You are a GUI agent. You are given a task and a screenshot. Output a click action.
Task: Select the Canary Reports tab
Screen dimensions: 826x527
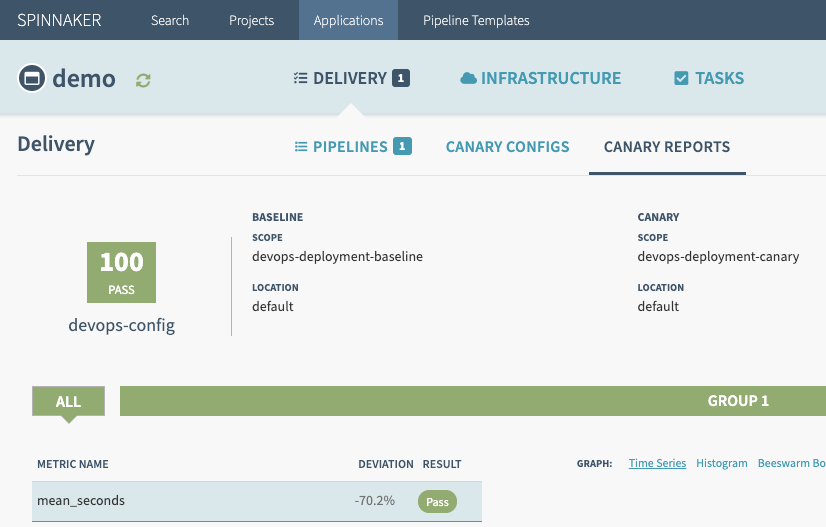667,147
